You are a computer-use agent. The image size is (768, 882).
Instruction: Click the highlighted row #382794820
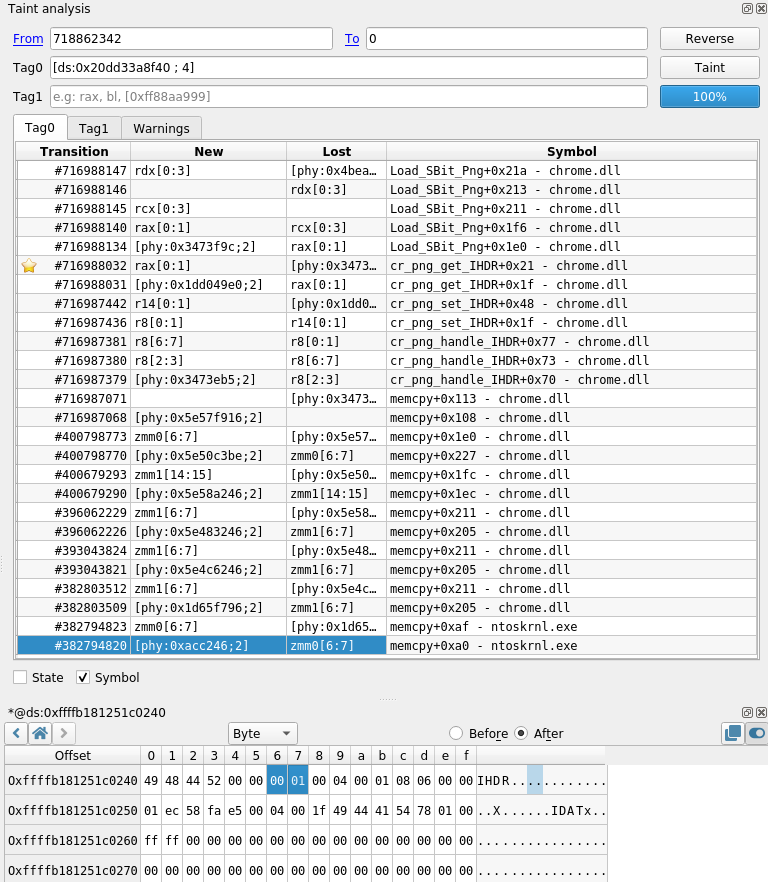[x=387, y=645]
